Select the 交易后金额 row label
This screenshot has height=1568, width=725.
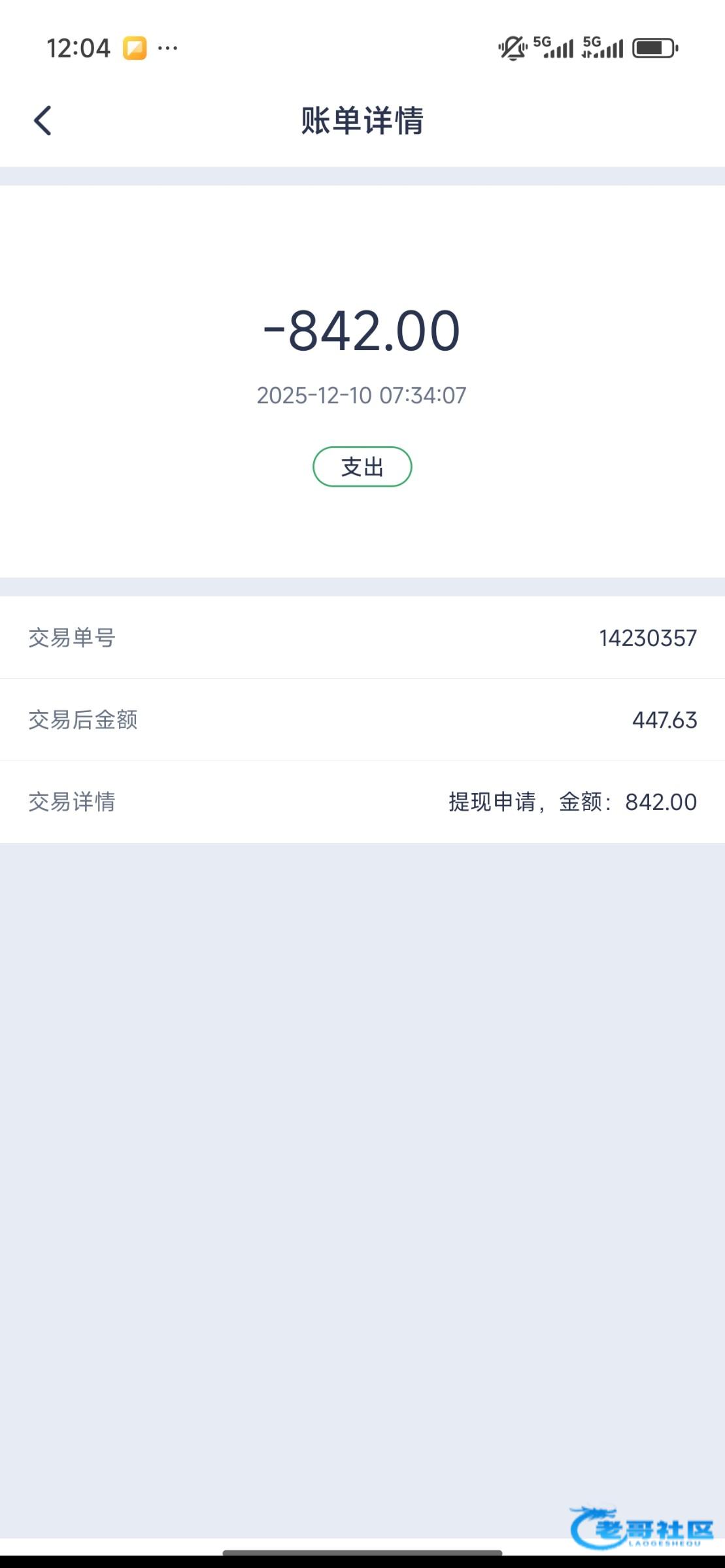(x=83, y=720)
